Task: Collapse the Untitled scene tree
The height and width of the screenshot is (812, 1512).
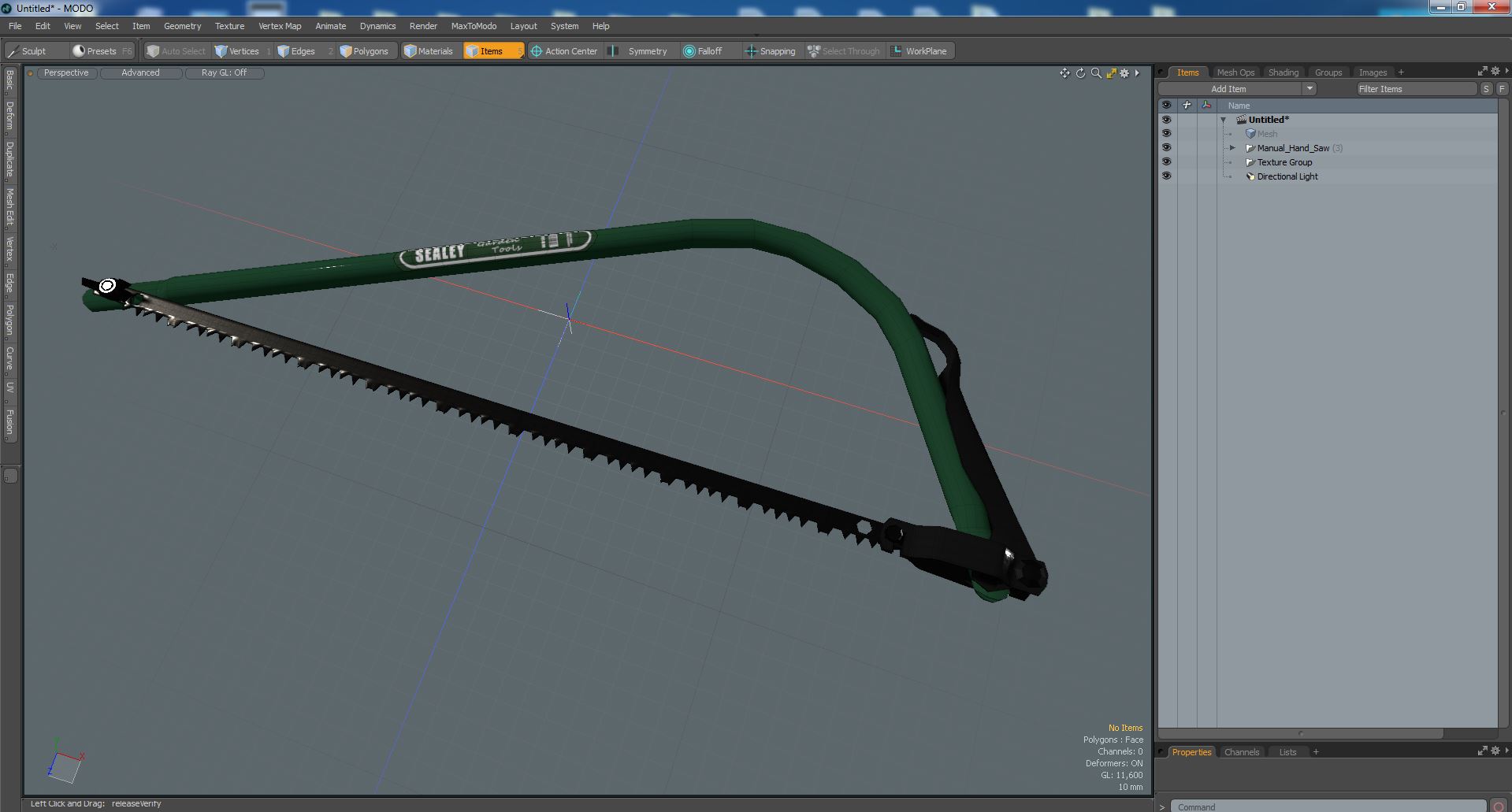Action: click(1224, 120)
